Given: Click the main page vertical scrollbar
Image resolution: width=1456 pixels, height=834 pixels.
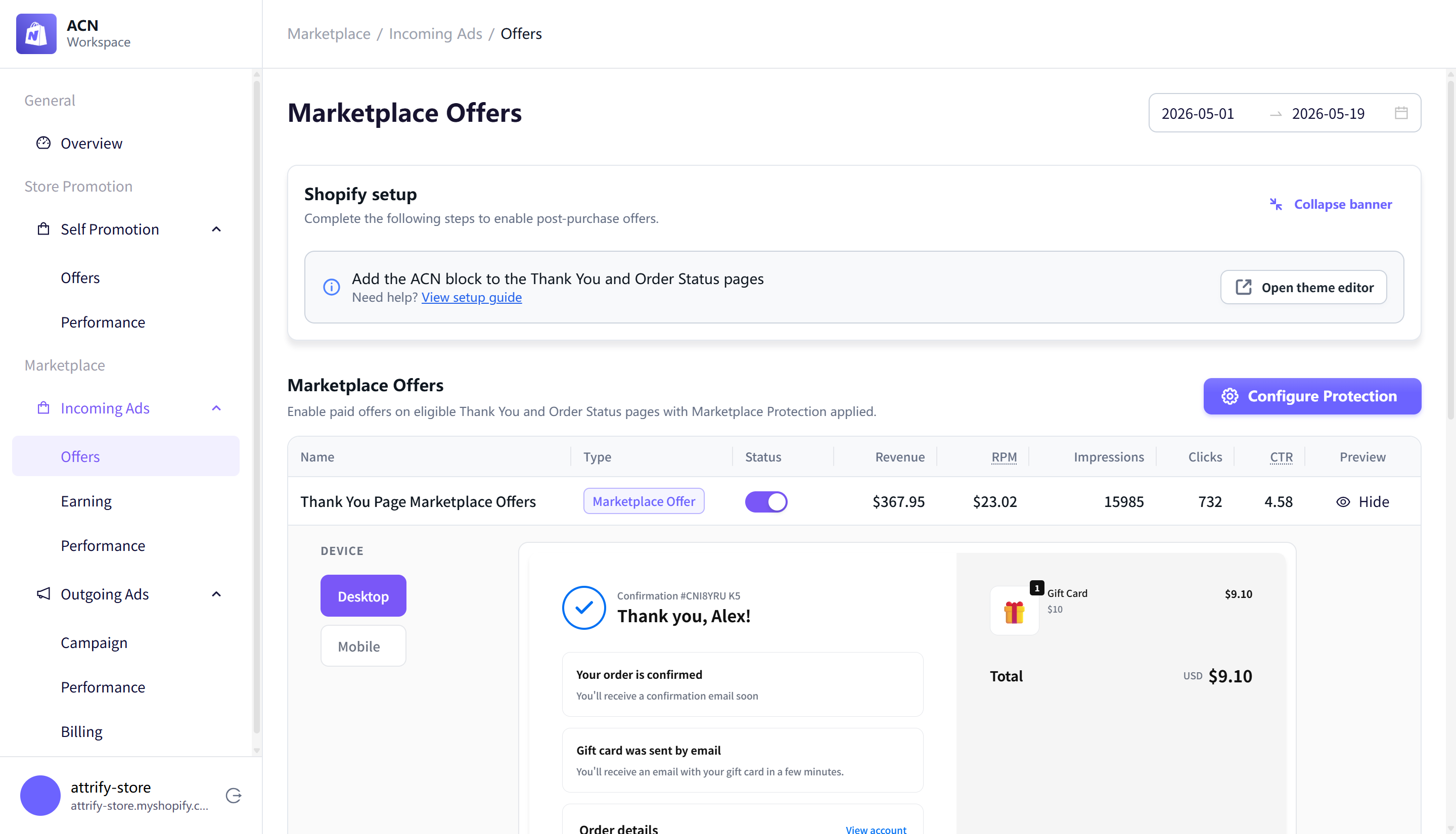Looking at the screenshot, I should [1450, 249].
